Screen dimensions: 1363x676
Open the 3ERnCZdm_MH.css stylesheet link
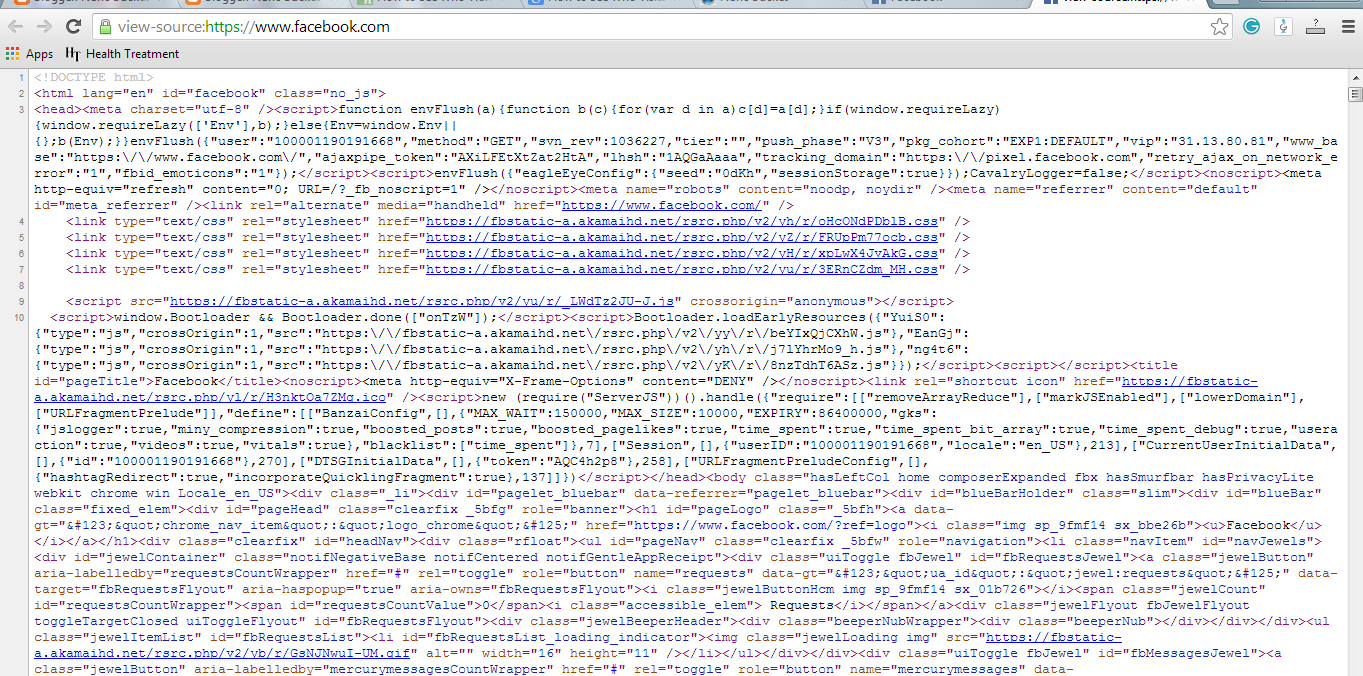point(682,269)
